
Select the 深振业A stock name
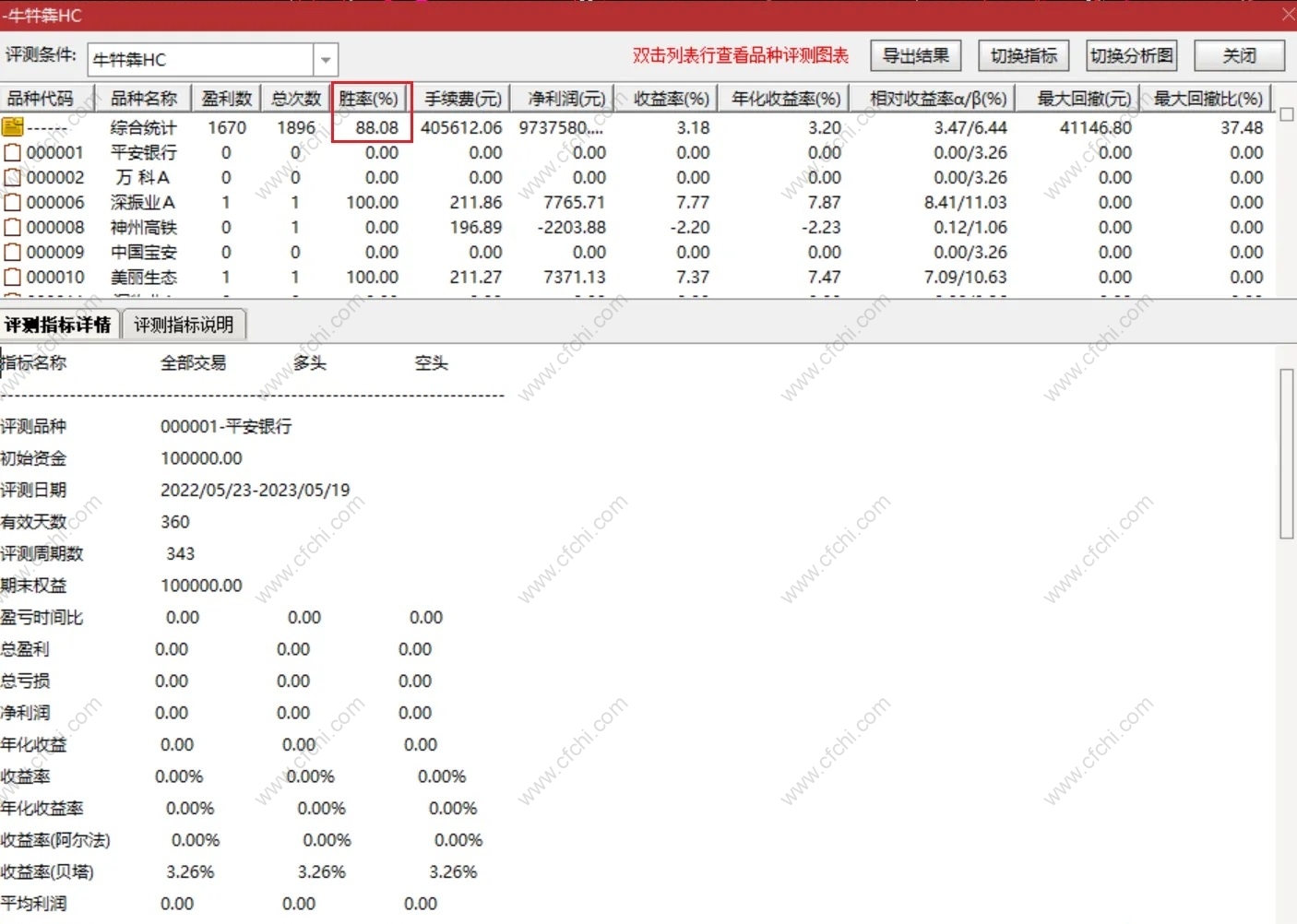pyautogui.click(x=142, y=202)
